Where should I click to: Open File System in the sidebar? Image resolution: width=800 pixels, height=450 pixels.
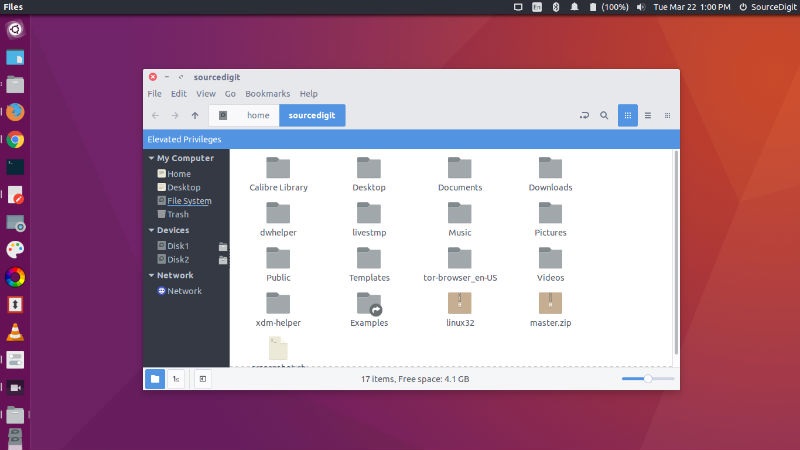(x=189, y=201)
